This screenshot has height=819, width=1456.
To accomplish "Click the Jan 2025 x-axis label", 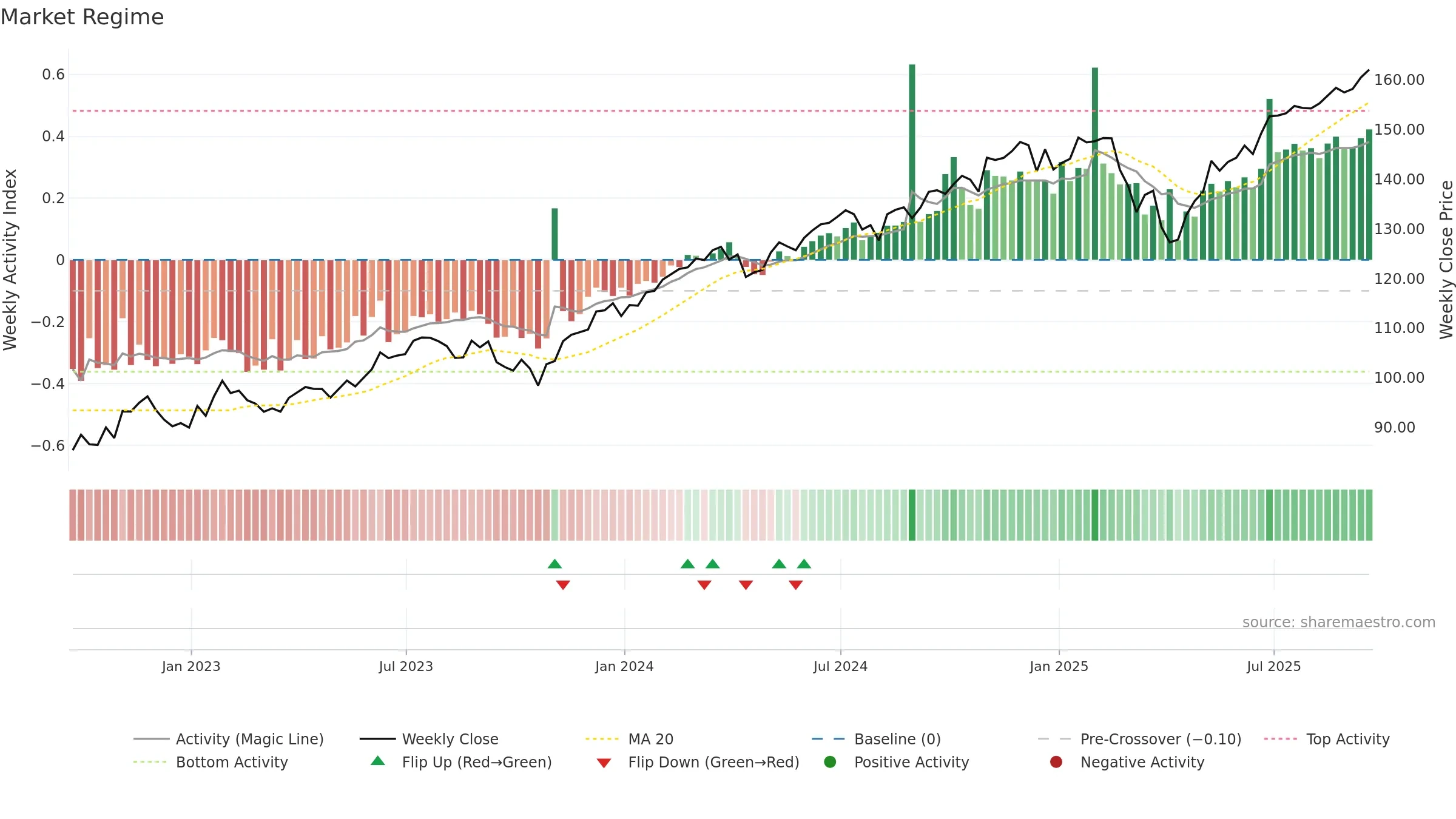I will (1059, 666).
